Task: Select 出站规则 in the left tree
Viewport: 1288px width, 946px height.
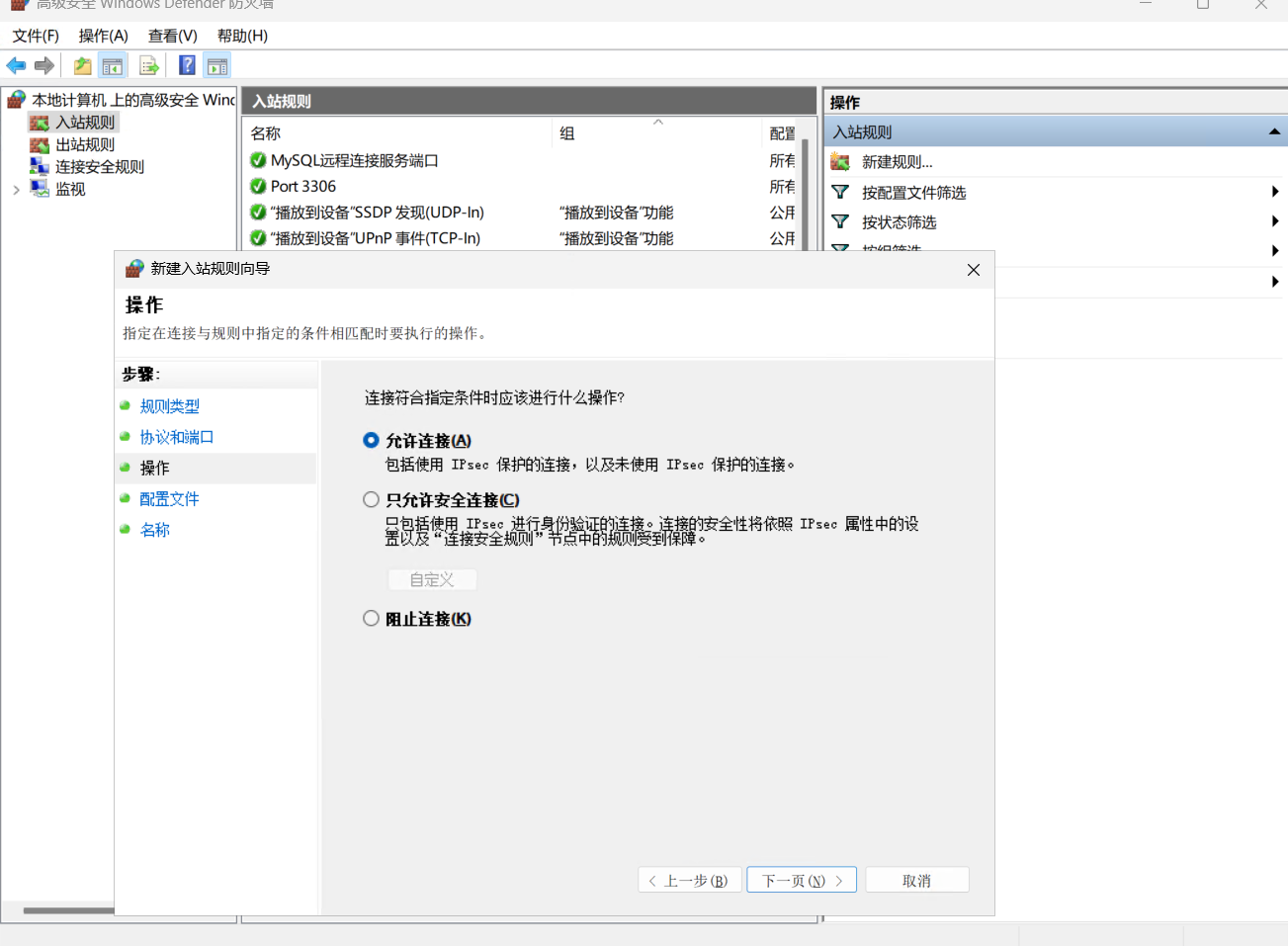Action: tap(85, 144)
